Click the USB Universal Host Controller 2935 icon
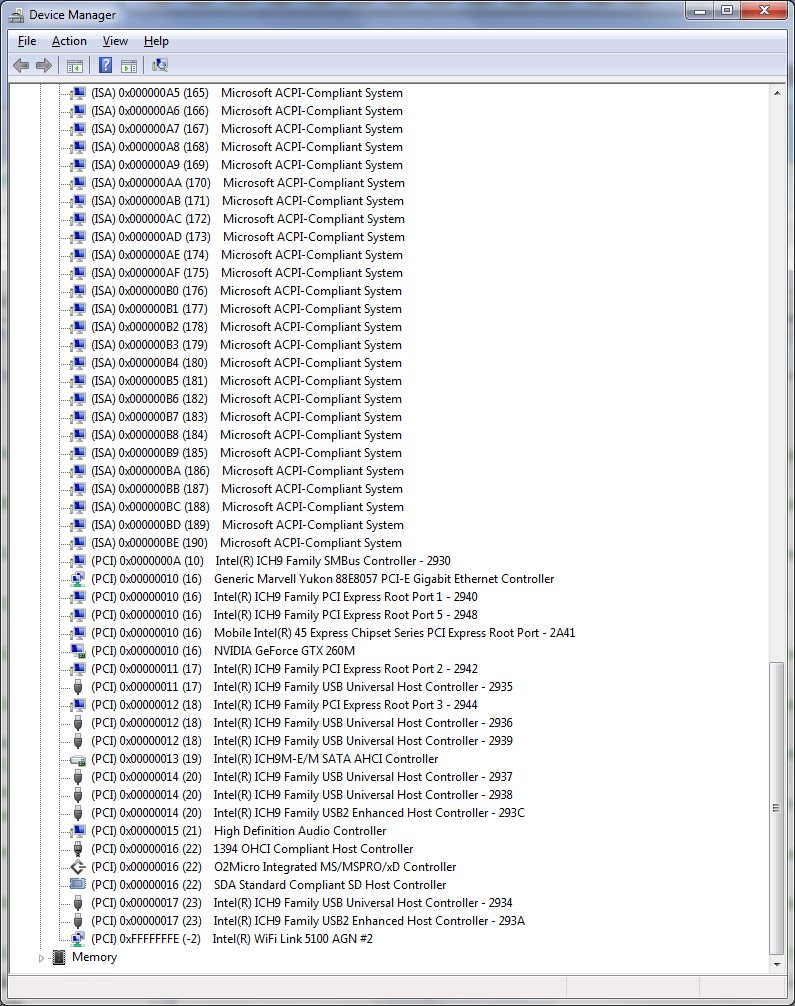Screen dimensions: 795x1006 coord(78,686)
